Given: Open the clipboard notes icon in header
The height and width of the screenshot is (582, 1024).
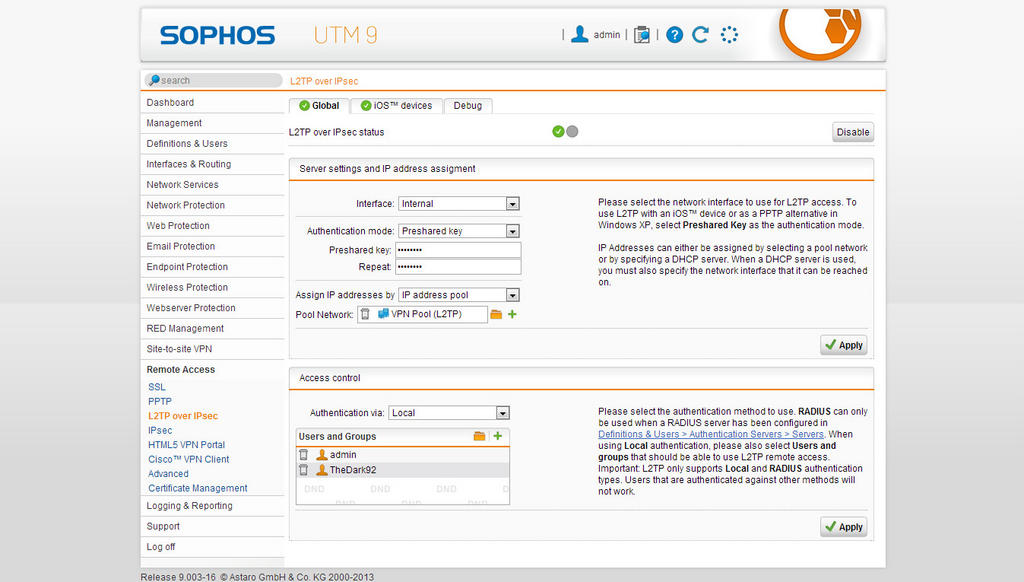Looking at the screenshot, I should tap(641, 35).
